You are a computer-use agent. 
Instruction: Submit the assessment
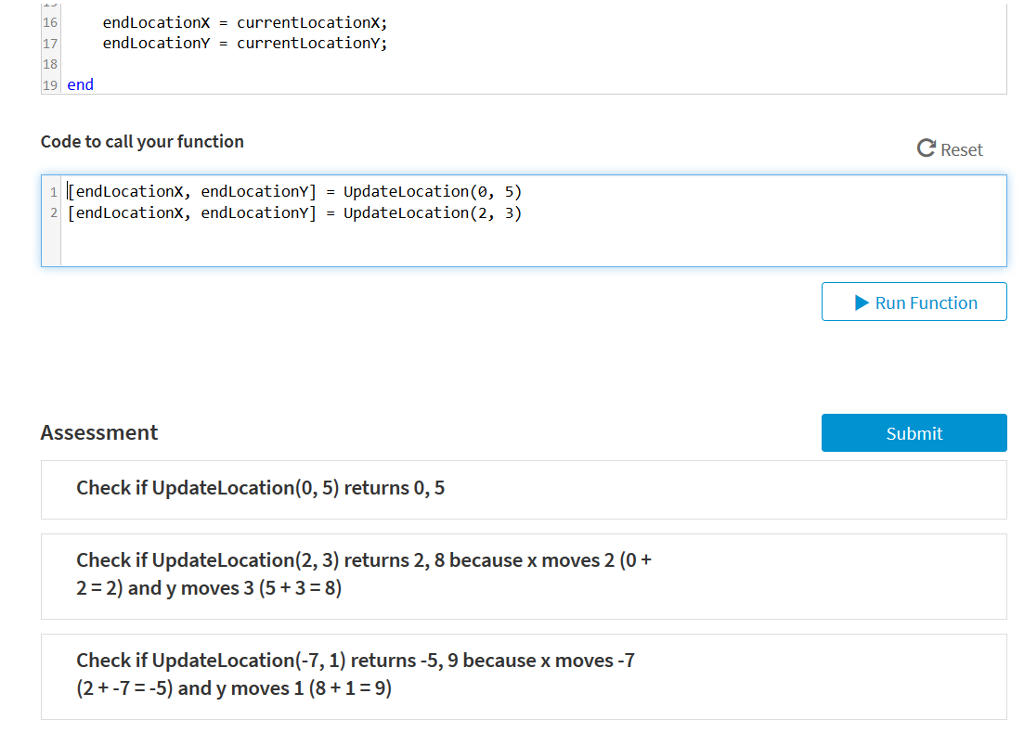pos(913,432)
